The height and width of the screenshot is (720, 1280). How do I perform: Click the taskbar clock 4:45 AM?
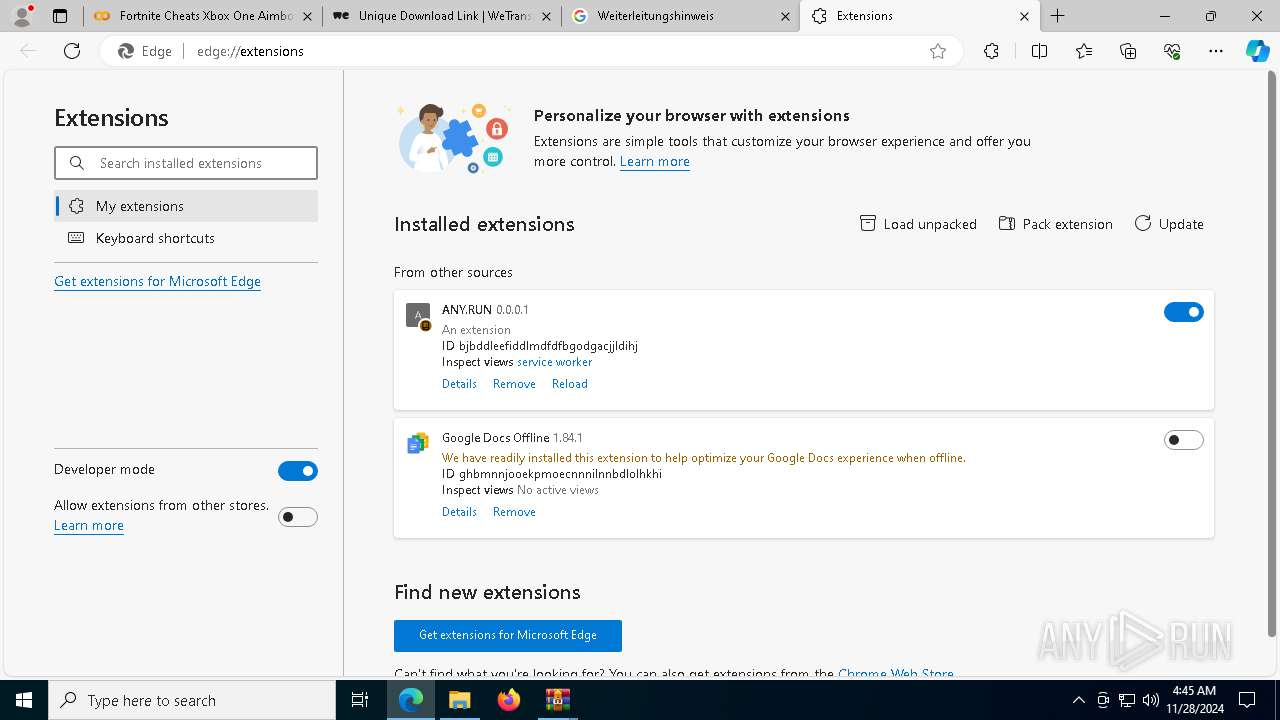coord(1194,700)
